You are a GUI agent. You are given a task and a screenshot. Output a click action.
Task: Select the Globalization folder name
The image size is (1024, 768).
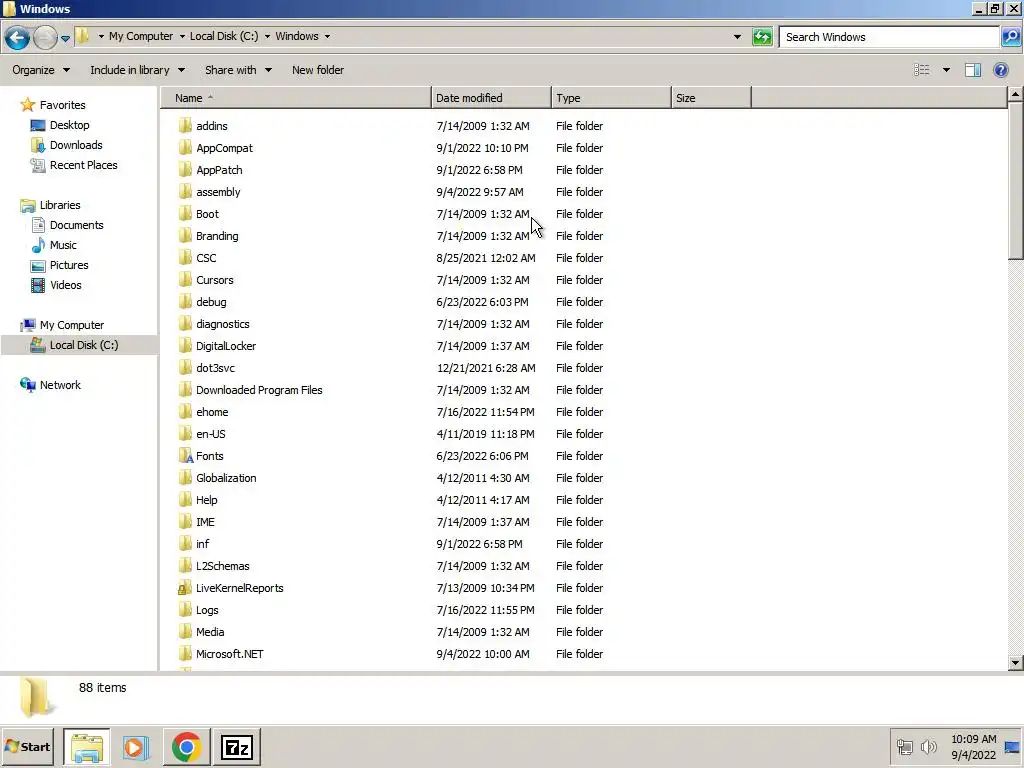pos(226,478)
